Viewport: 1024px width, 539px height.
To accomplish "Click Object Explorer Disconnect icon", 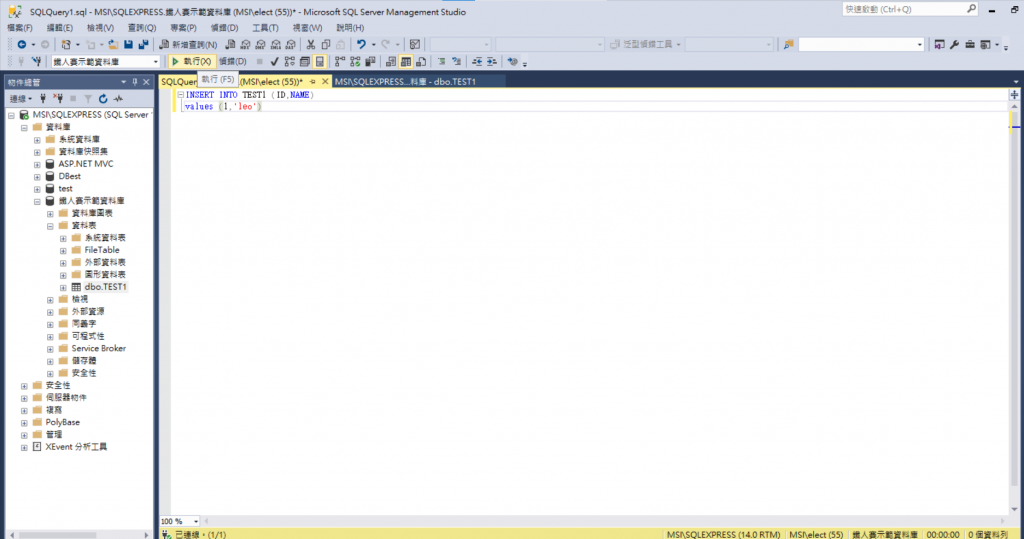I will pos(58,99).
